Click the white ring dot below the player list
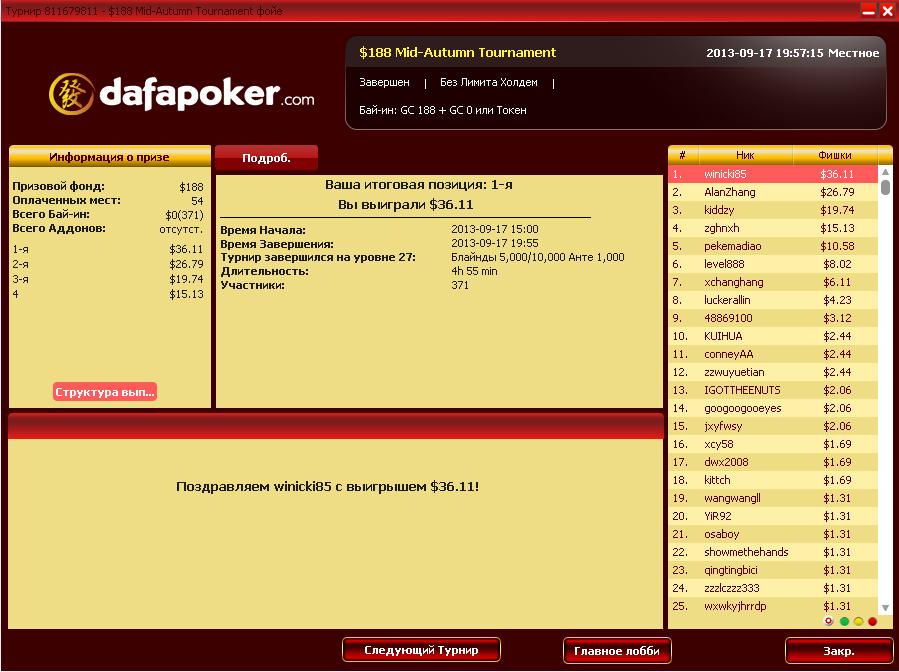Screen dimensions: 899x672 [x=828, y=621]
